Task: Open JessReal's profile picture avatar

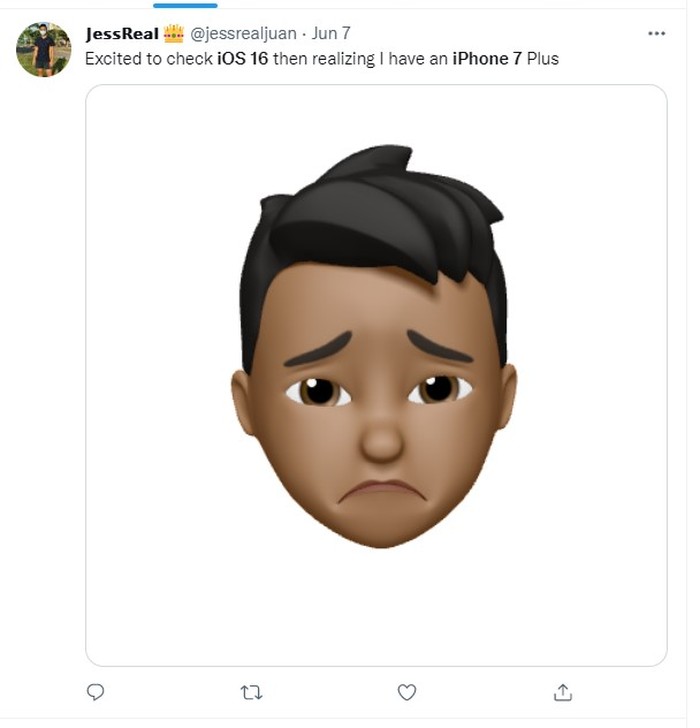Action: click(x=44, y=50)
